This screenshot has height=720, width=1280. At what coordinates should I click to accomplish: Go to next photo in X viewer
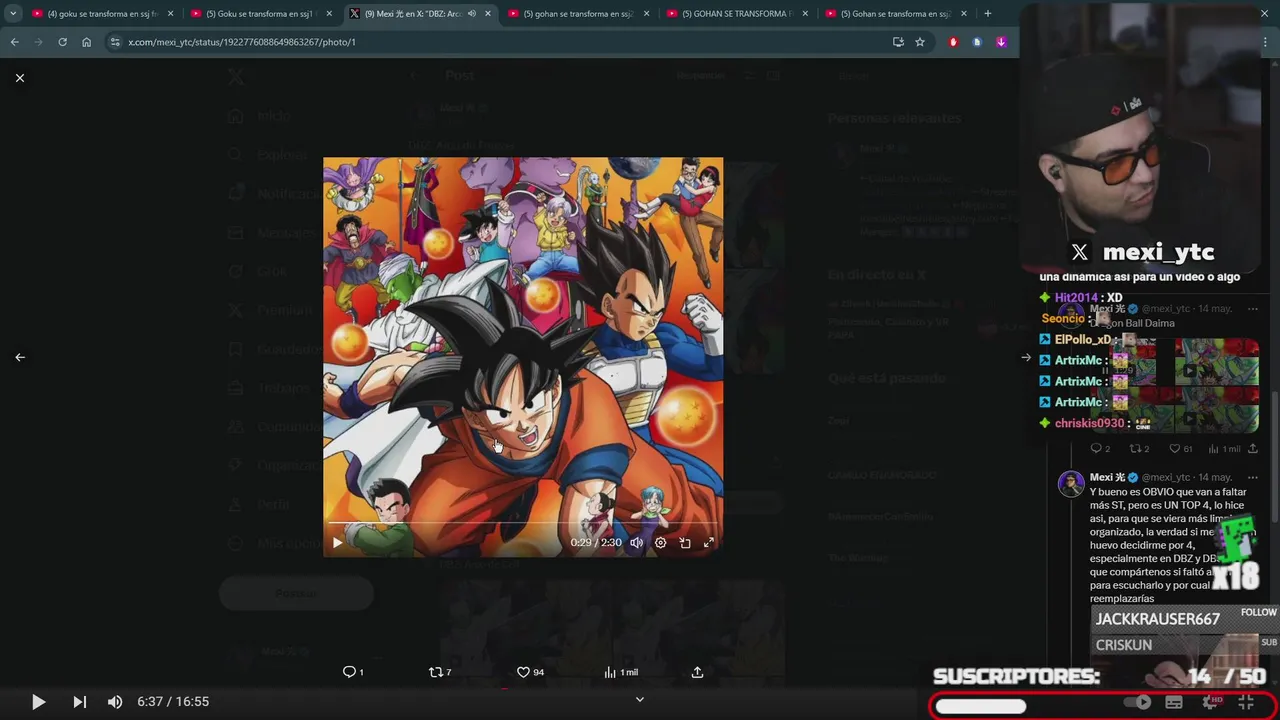point(1026,357)
